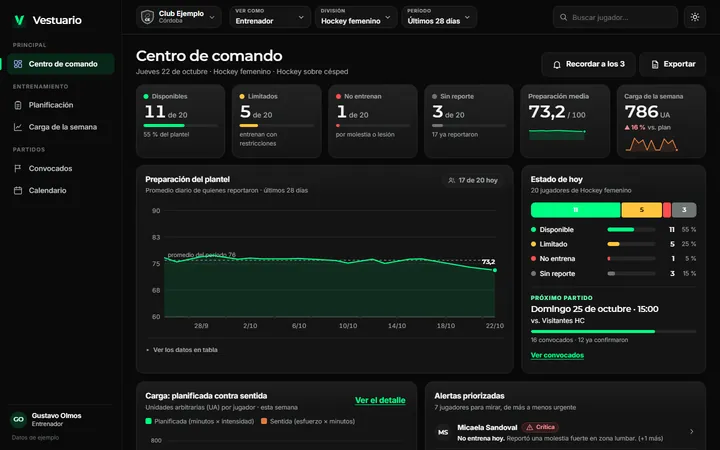The image size is (720, 450).
Task: Select the Convocados flag icon
Action: click(x=18, y=169)
